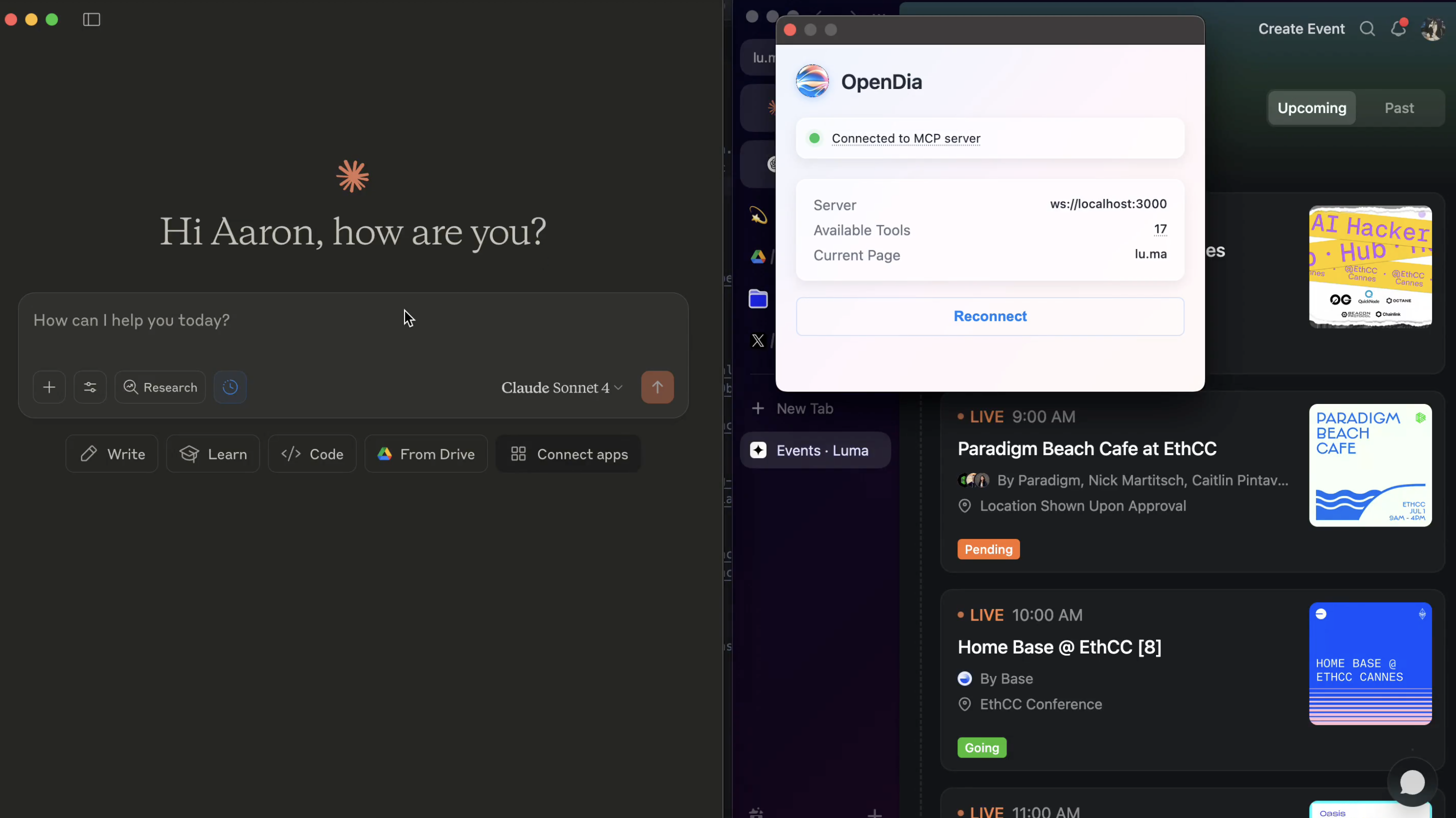
Task: Click the Claude starburst logo
Action: 352,176
